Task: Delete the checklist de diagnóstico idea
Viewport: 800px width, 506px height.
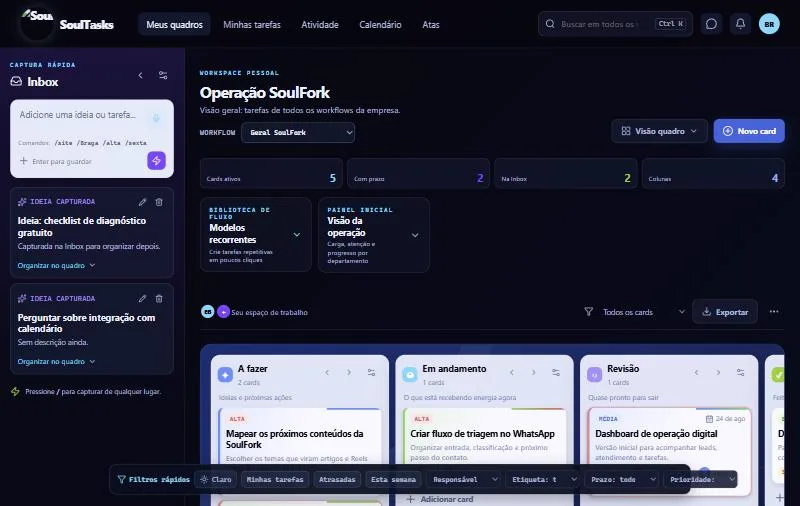Action: [159, 202]
